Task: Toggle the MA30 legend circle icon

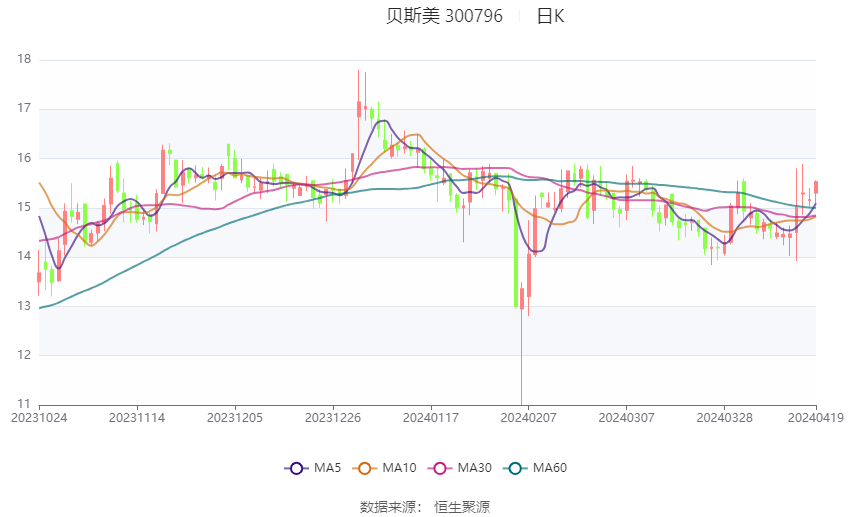Action: (440, 468)
